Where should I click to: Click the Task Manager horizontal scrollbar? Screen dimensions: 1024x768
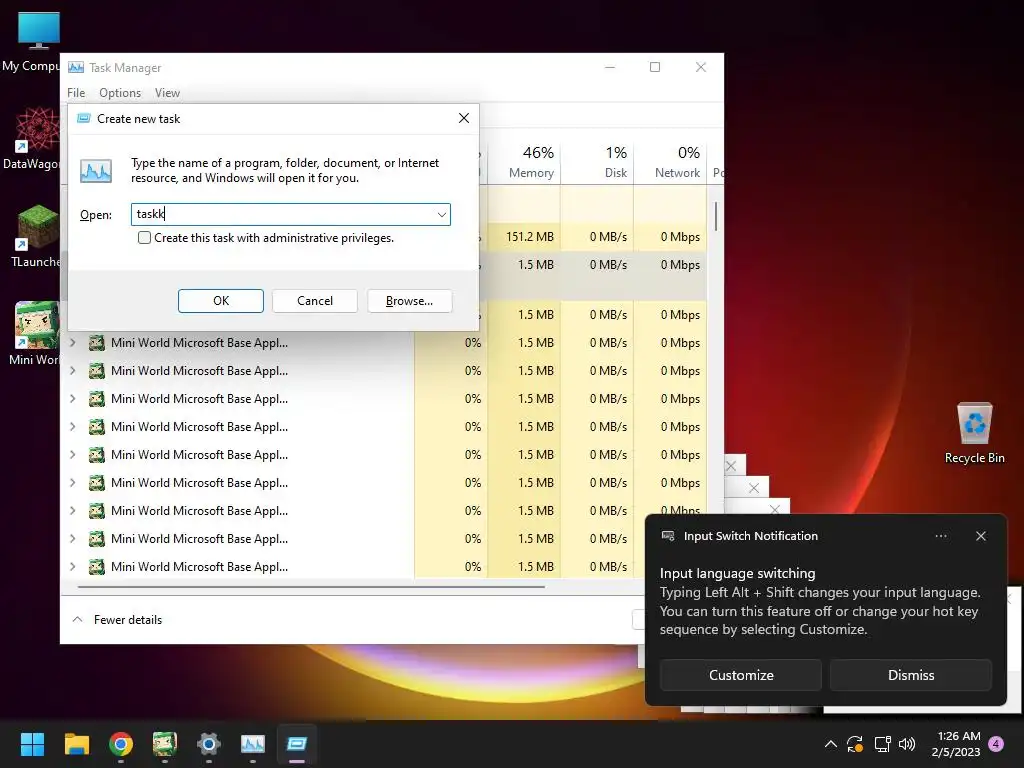[312, 587]
